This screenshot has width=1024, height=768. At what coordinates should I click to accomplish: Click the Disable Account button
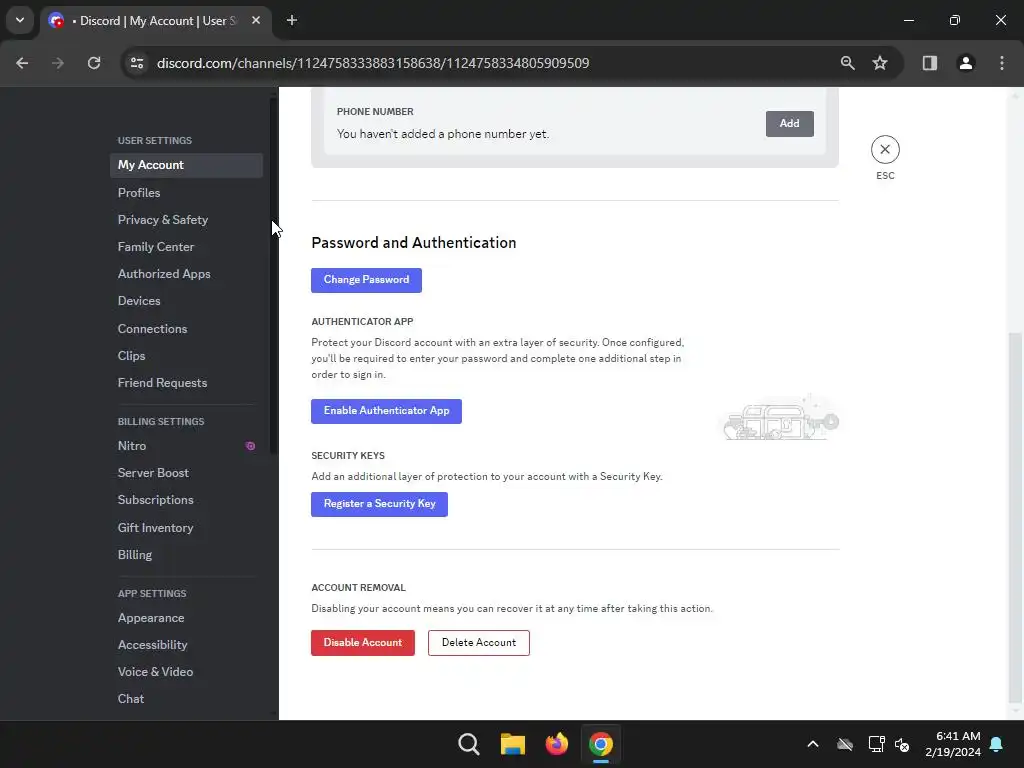click(363, 643)
